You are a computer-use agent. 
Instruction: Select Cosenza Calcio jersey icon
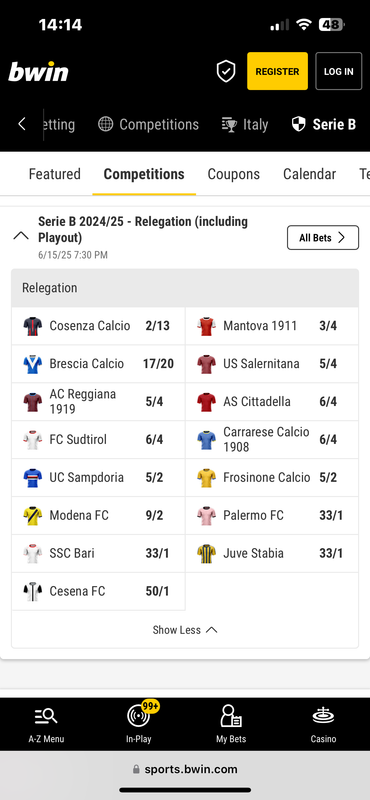click(33, 326)
